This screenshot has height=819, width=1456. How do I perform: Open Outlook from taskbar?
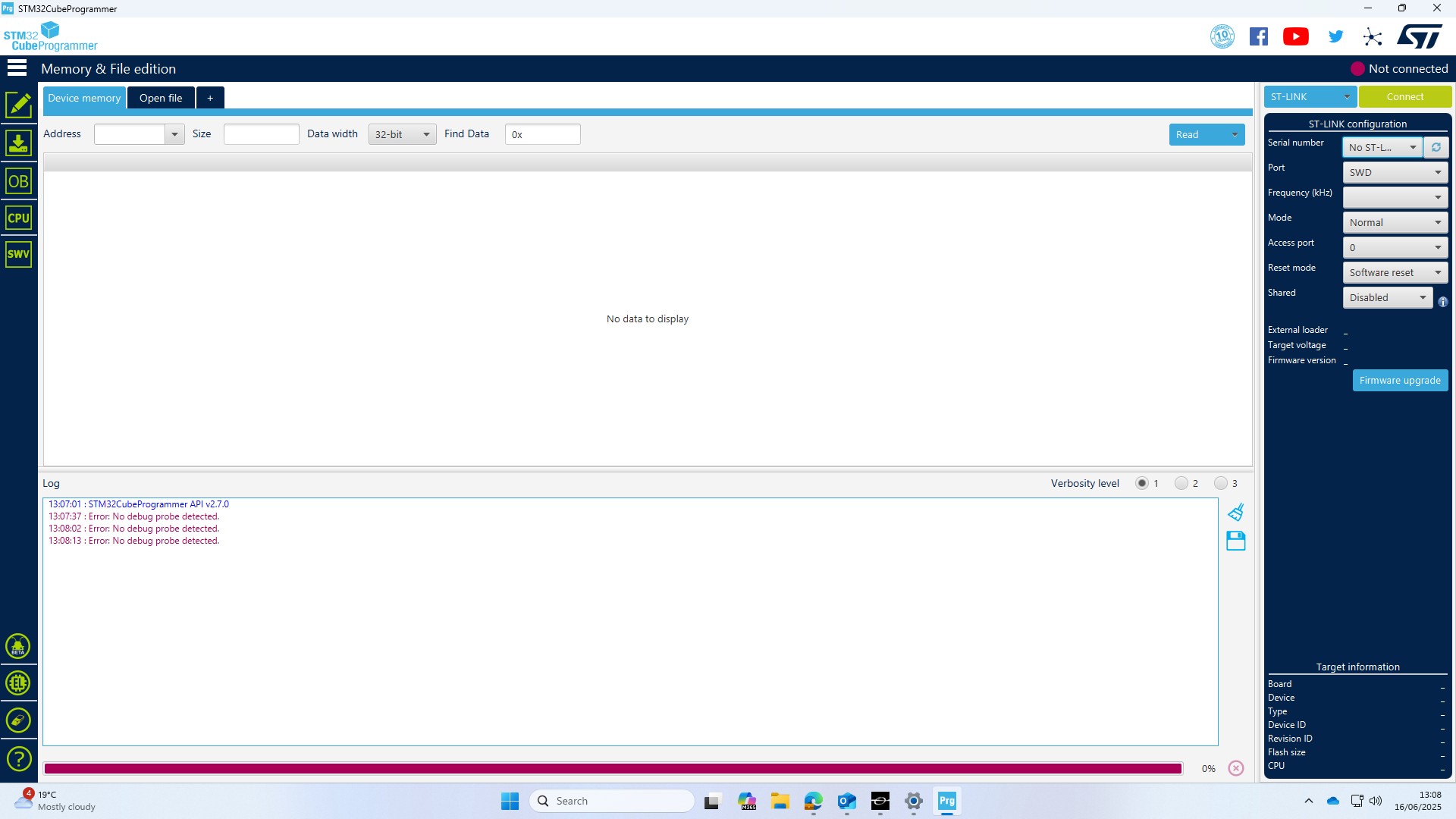[847, 801]
